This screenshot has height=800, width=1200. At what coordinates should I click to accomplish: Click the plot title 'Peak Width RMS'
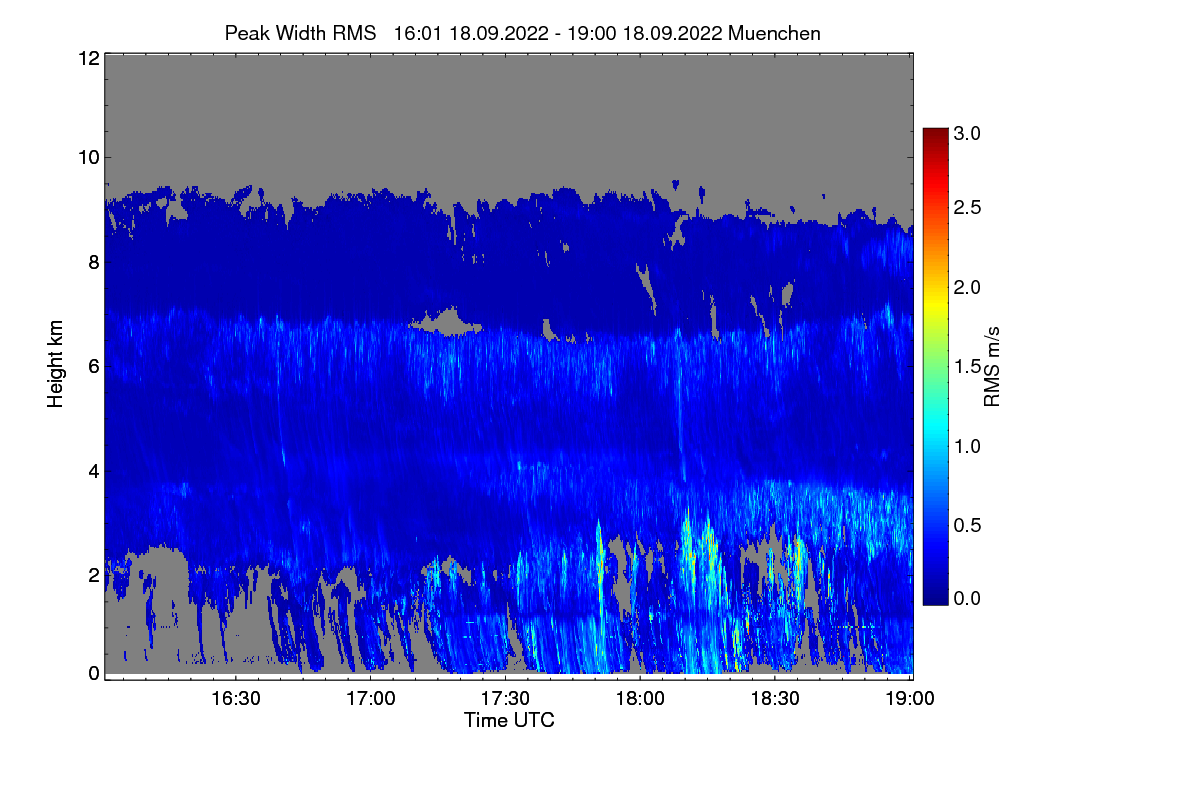(x=300, y=33)
